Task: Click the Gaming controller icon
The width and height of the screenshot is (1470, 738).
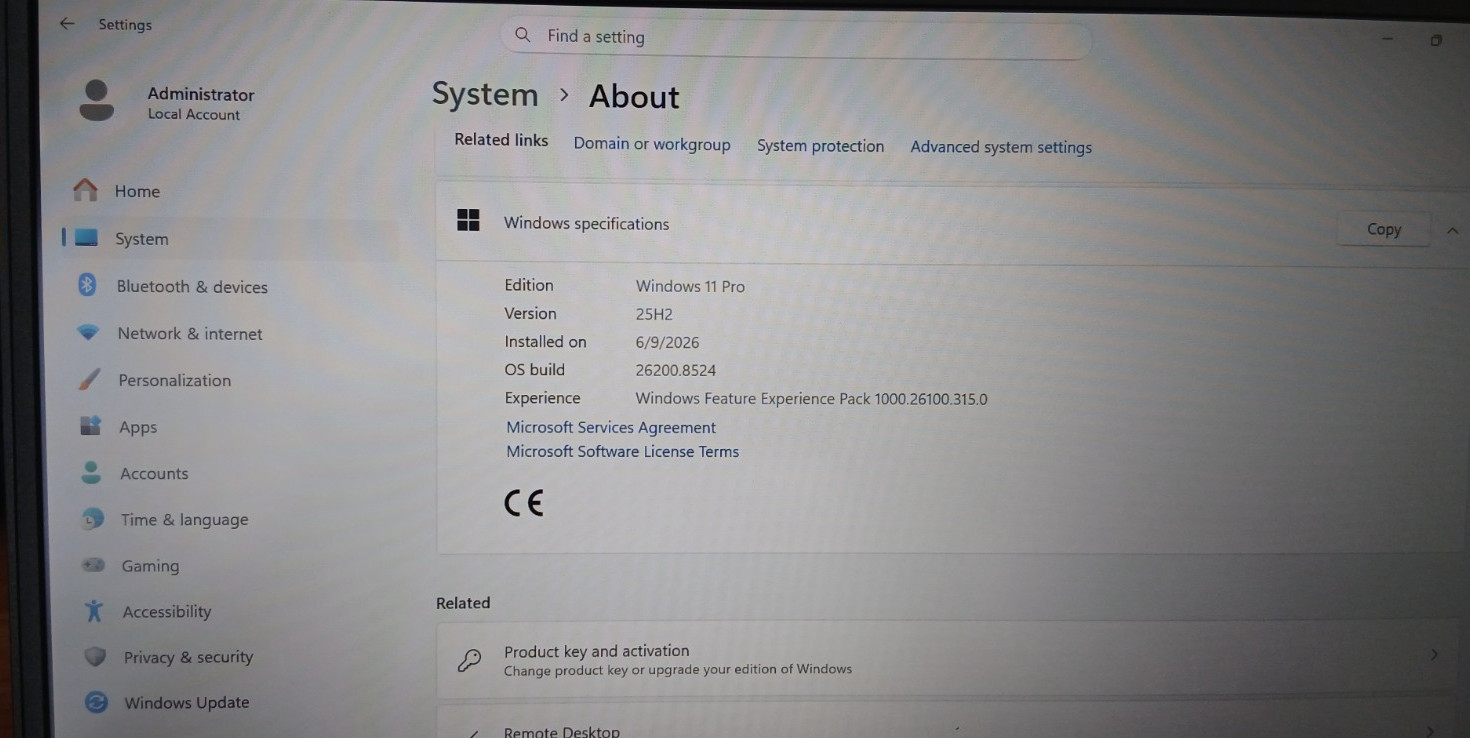Action: (93, 565)
